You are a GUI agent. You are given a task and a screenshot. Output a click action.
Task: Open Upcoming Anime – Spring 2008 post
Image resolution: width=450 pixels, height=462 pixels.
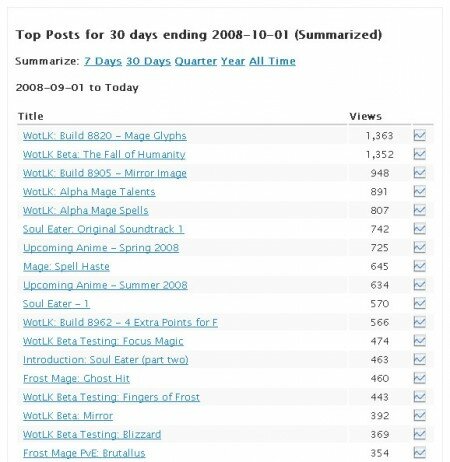point(101,248)
